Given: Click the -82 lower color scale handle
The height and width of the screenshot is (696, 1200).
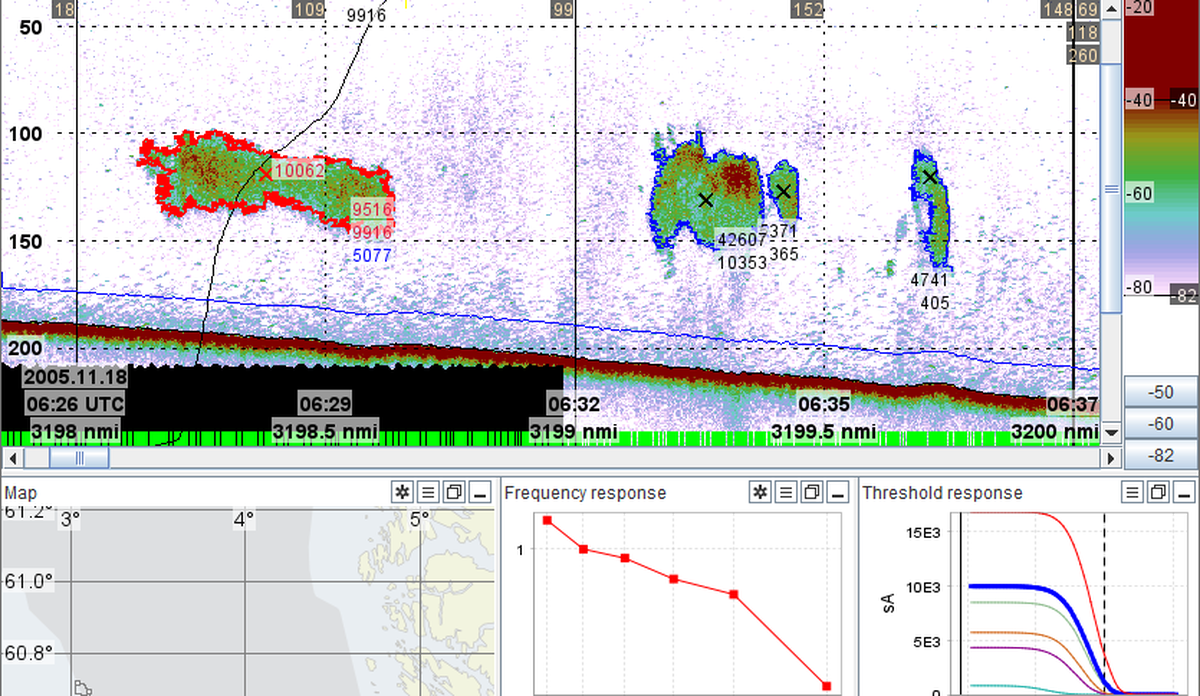Looking at the screenshot, I should pos(1183,294).
